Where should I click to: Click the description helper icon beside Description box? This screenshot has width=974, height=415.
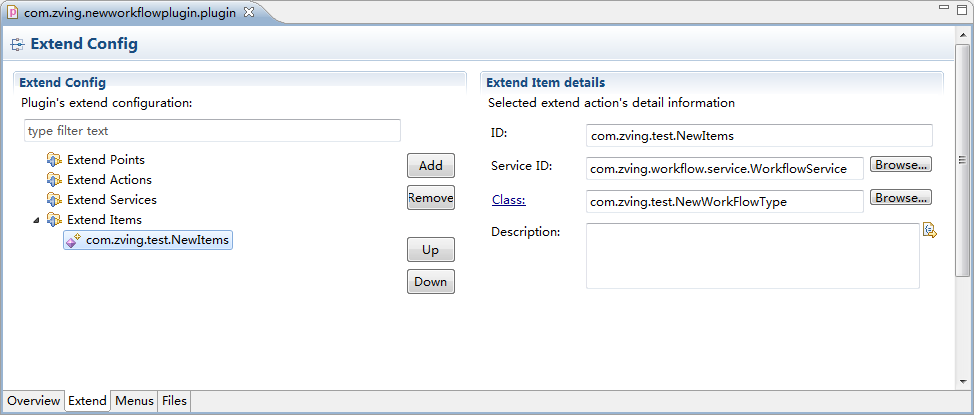929,231
